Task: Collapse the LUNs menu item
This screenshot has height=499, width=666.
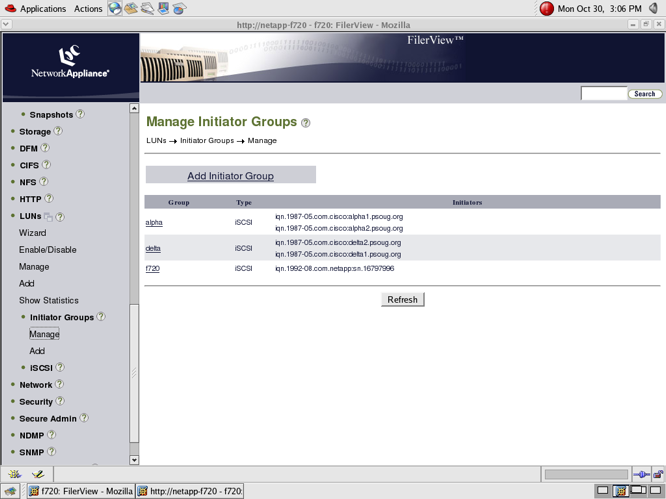Action: 30,216
